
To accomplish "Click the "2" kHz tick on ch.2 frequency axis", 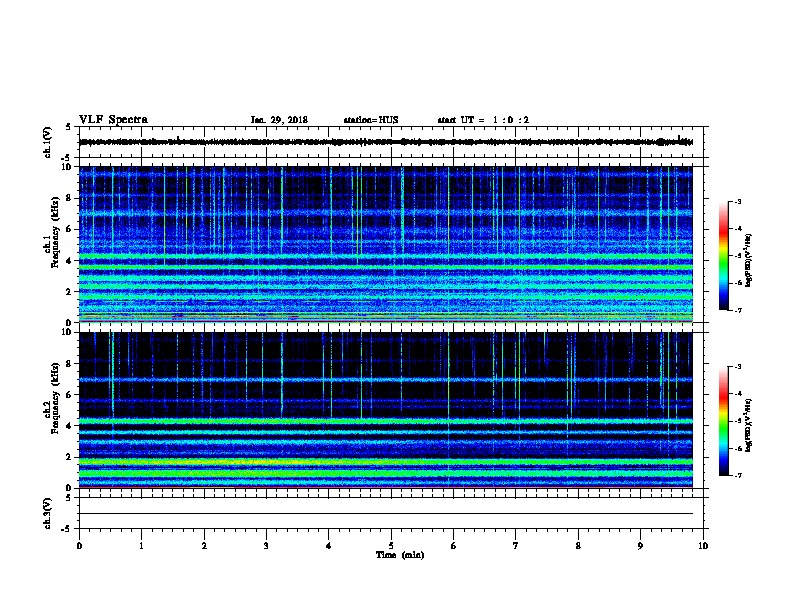I will tap(69, 457).
